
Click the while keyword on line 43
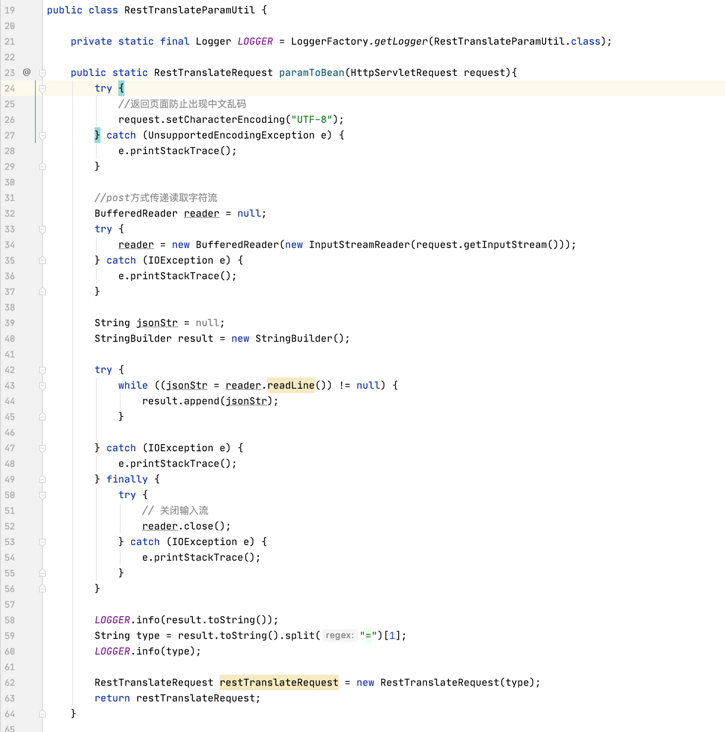133,386
